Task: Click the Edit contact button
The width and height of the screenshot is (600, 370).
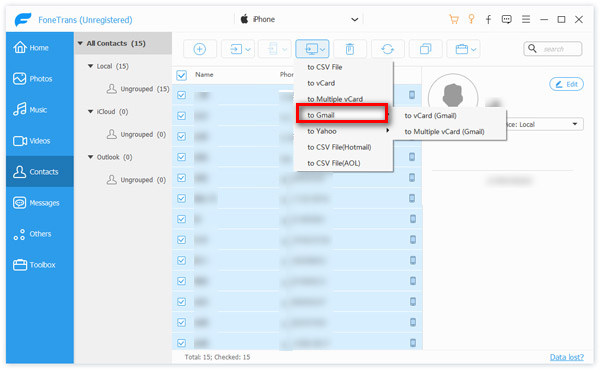Action: point(566,84)
